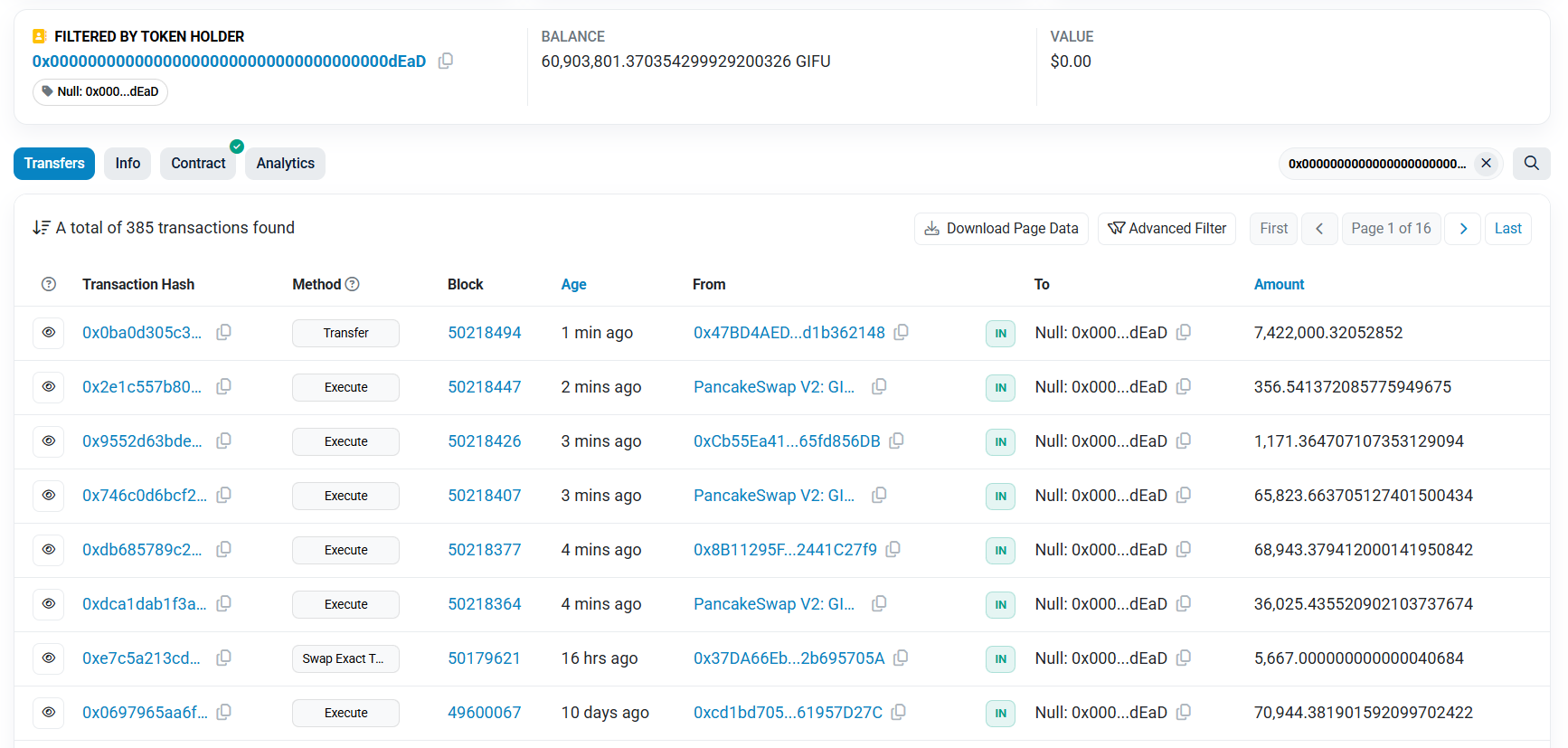
Task: Copy From address 0xCb55Ea41...65fd856DB
Action: 896,441
